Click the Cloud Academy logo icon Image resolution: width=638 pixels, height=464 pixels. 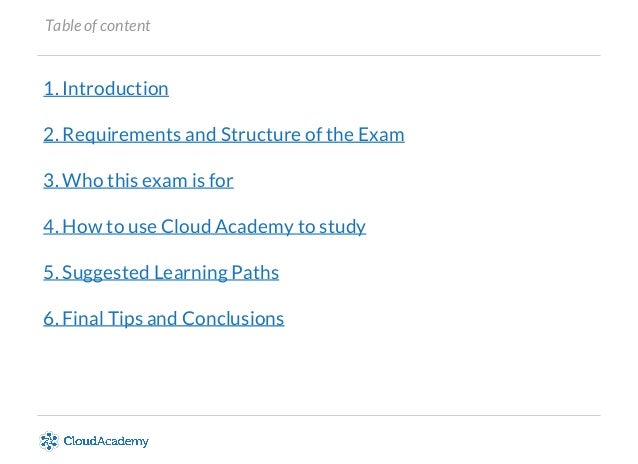coord(49,441)
